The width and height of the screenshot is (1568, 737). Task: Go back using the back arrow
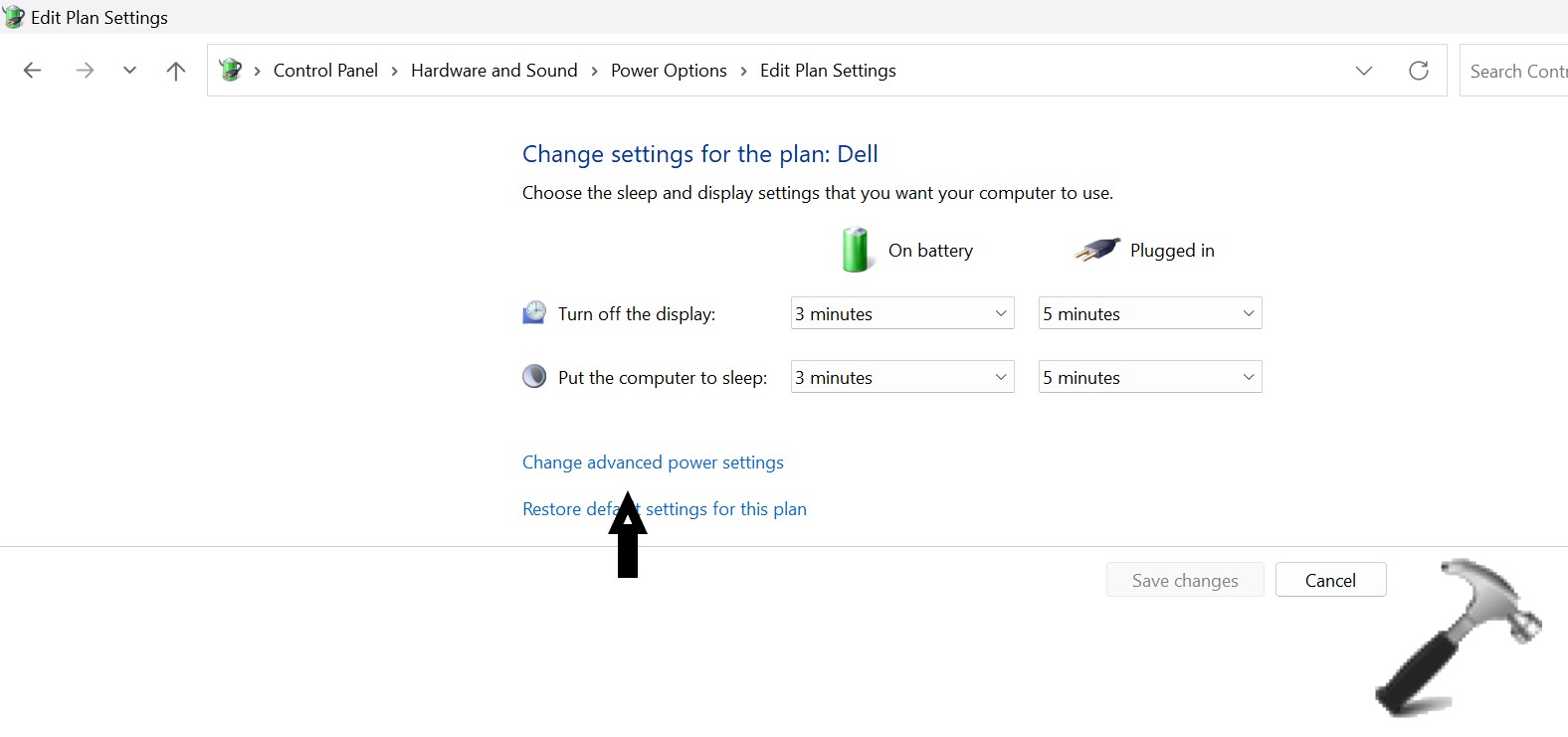(x=32, y=71)
